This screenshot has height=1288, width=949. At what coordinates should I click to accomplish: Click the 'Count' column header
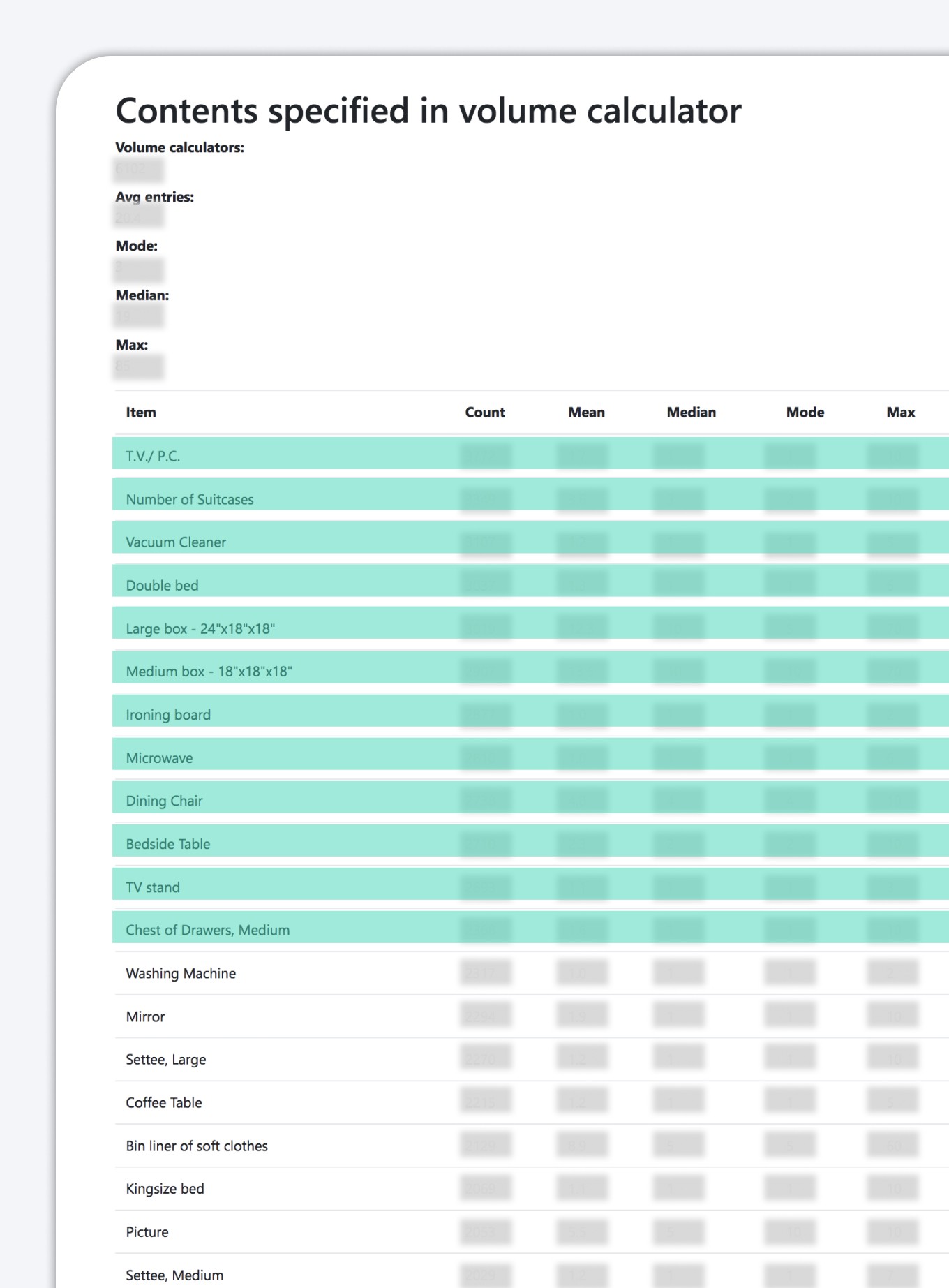485,412
